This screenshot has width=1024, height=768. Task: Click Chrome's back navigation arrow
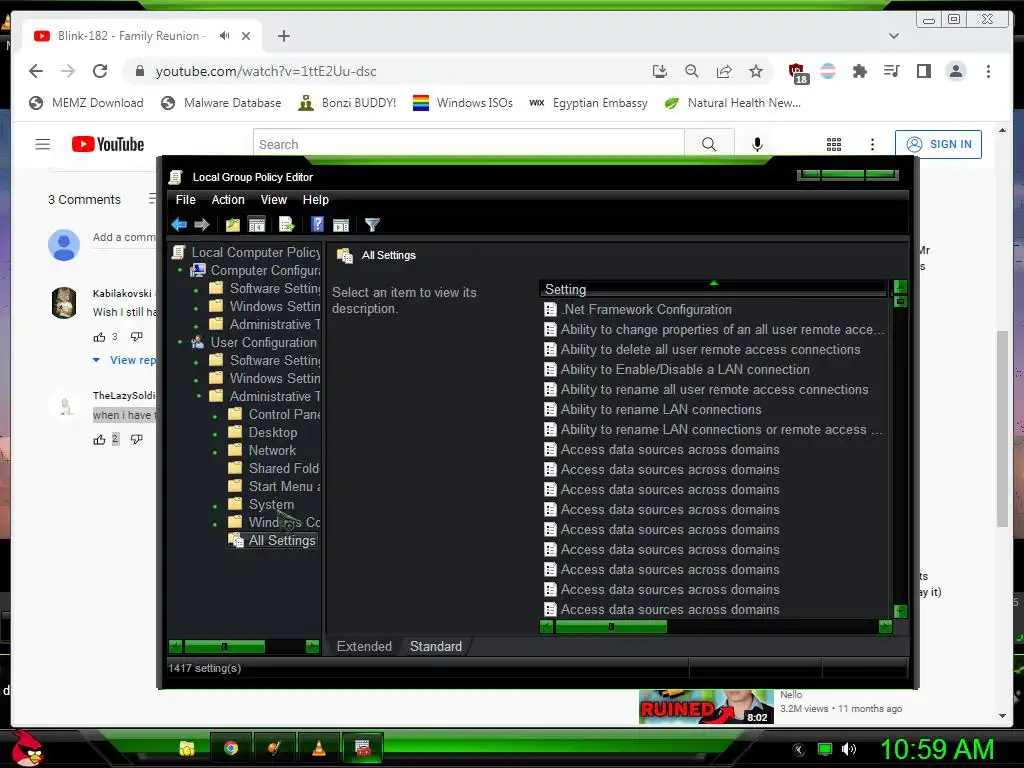click(36, 71)
